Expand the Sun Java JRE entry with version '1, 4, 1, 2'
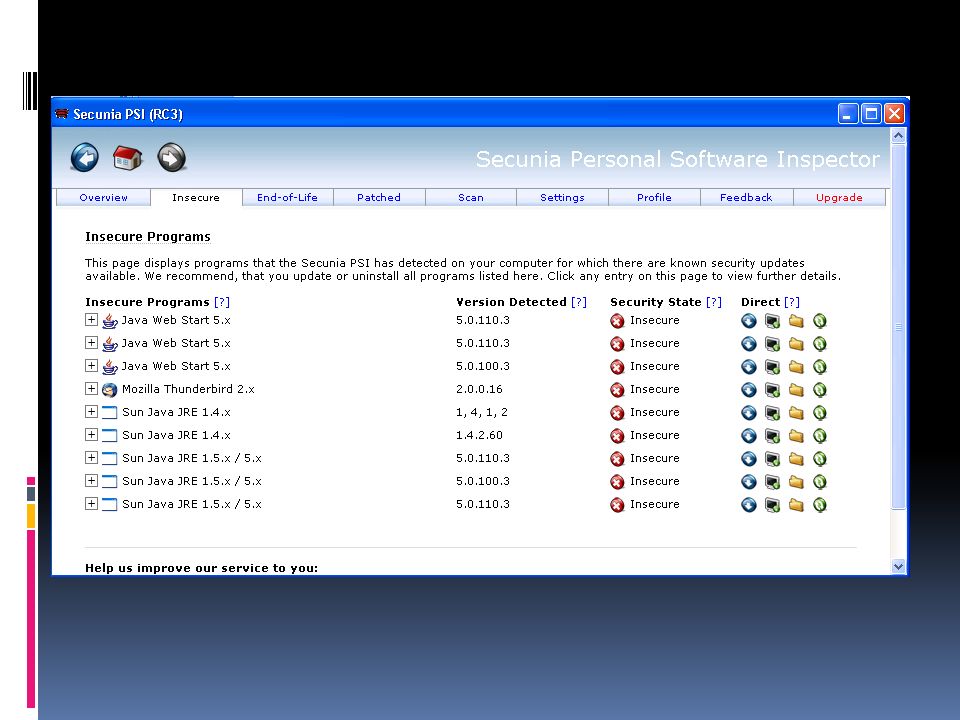This screenshot has width=960, height=720. point(91,411)
